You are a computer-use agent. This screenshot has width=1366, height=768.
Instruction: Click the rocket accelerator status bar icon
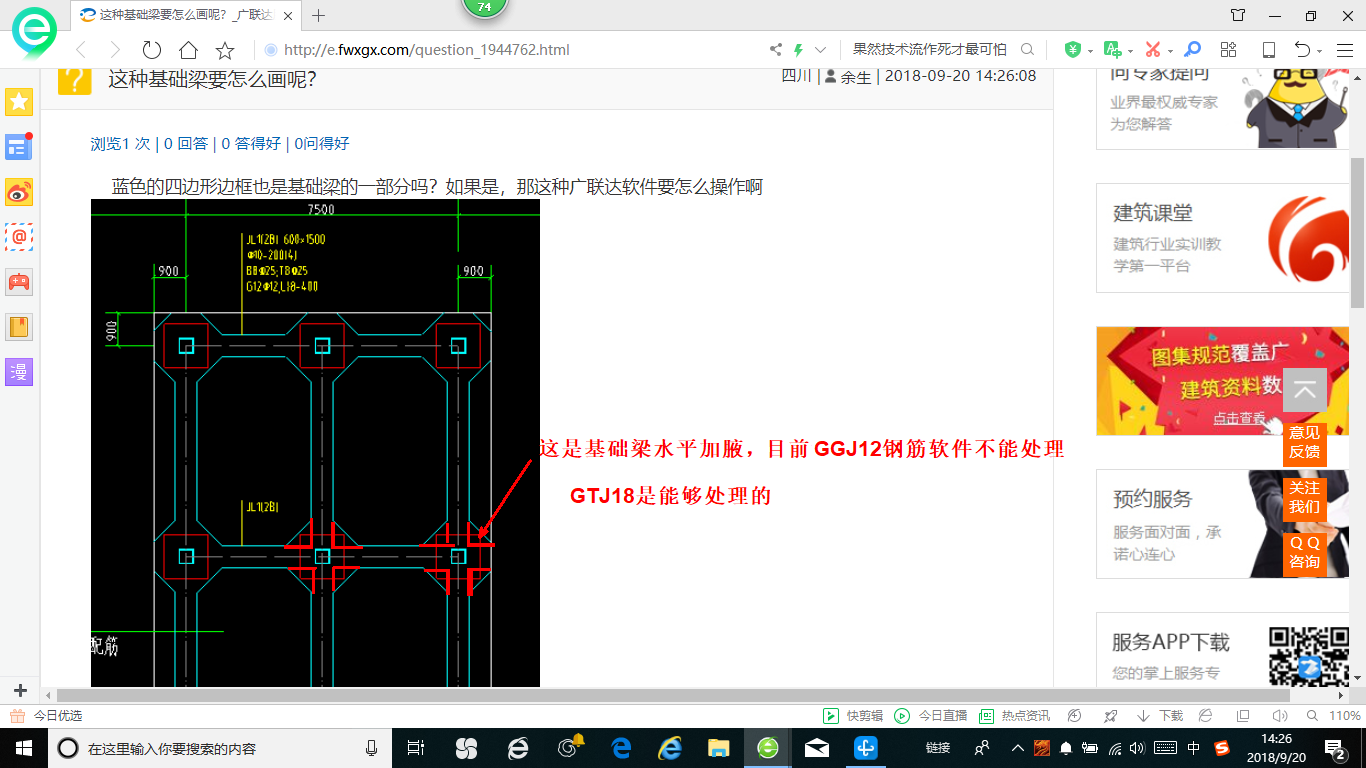coord(1109,716)
